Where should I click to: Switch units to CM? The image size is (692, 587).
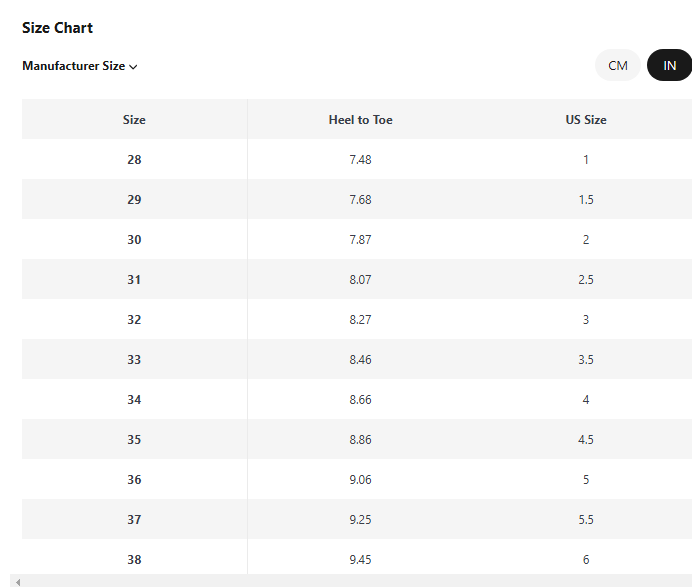[x=618, y=66]
